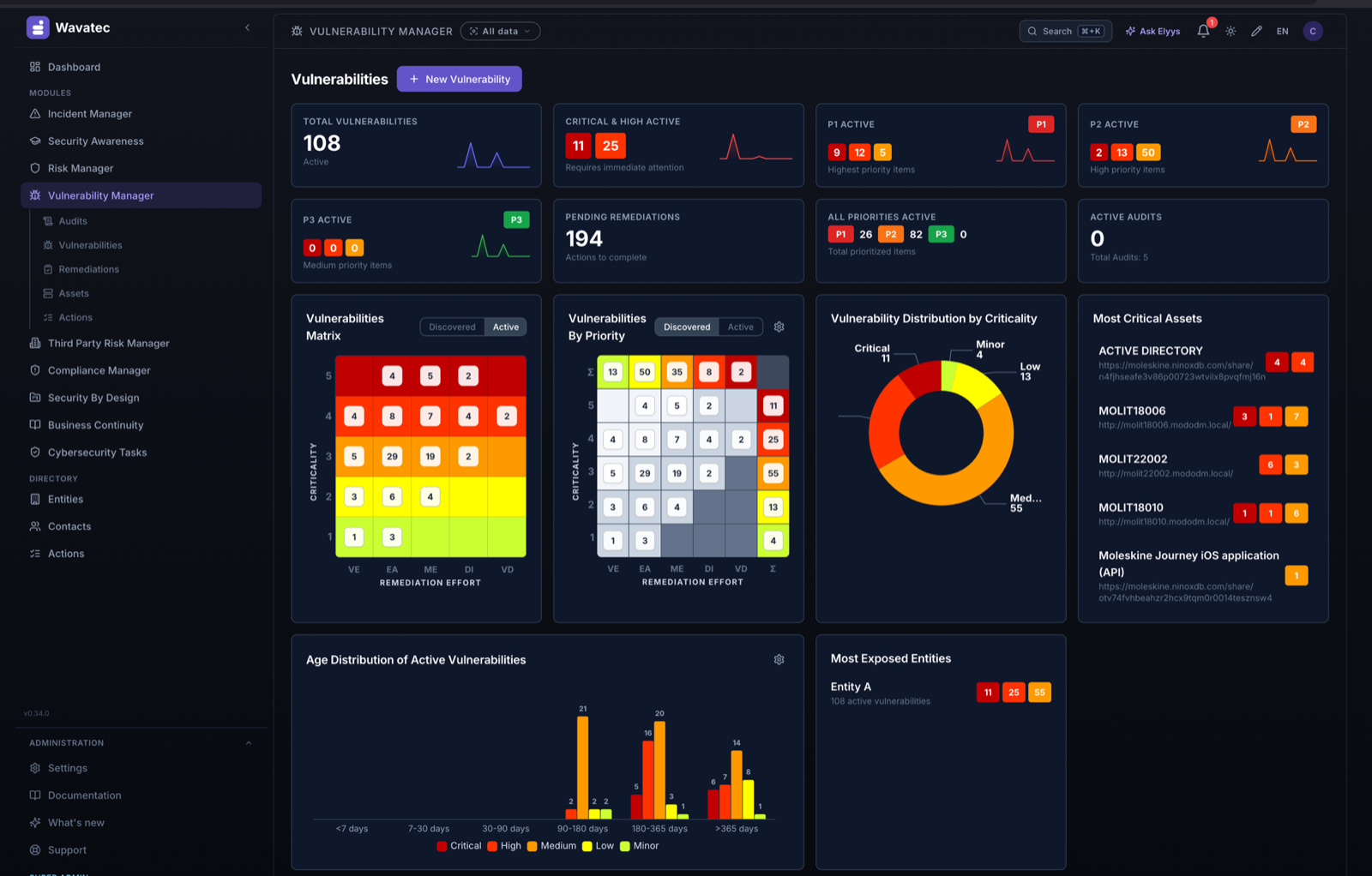
Task: Switch Vulnerabilities By Priority to Active
Action: click(741, 327)
